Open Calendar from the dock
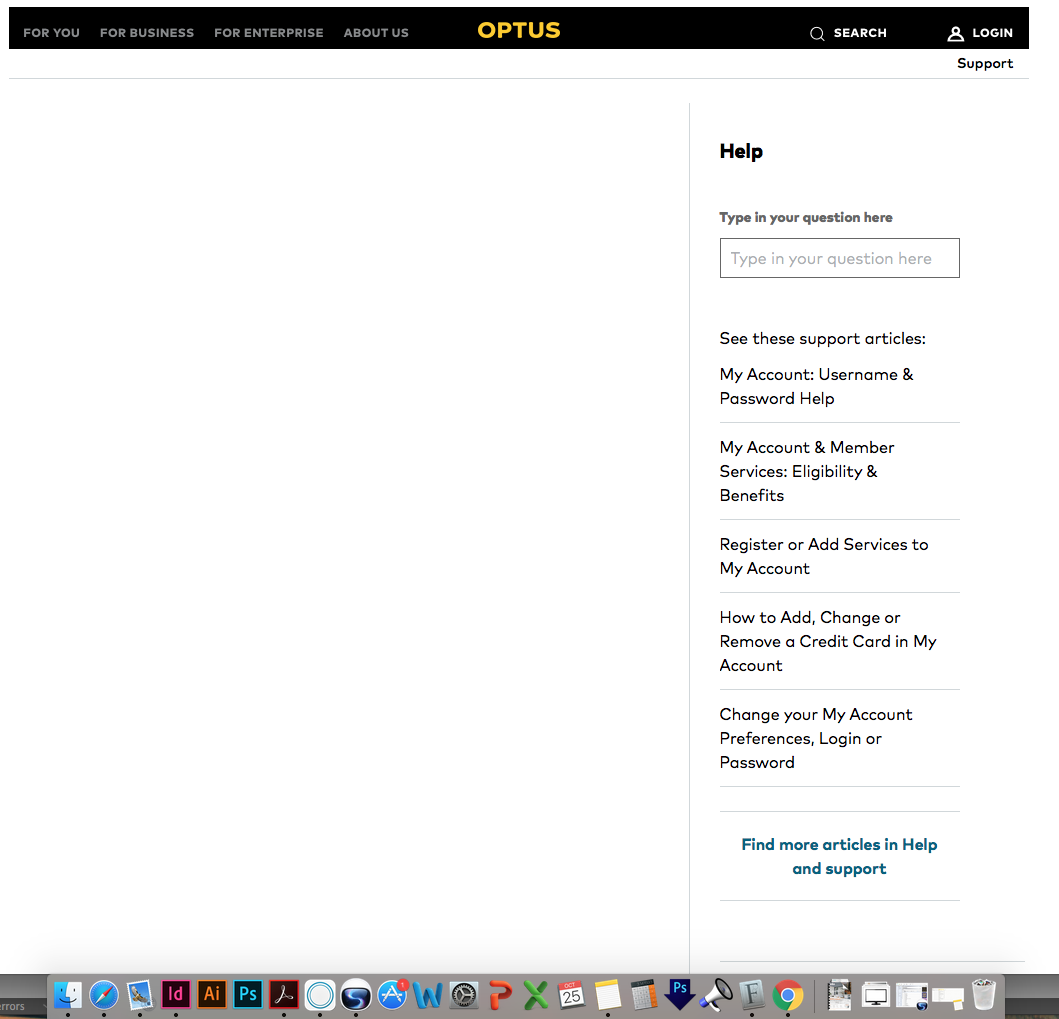1059x1019 pixels. coord(571,995)
